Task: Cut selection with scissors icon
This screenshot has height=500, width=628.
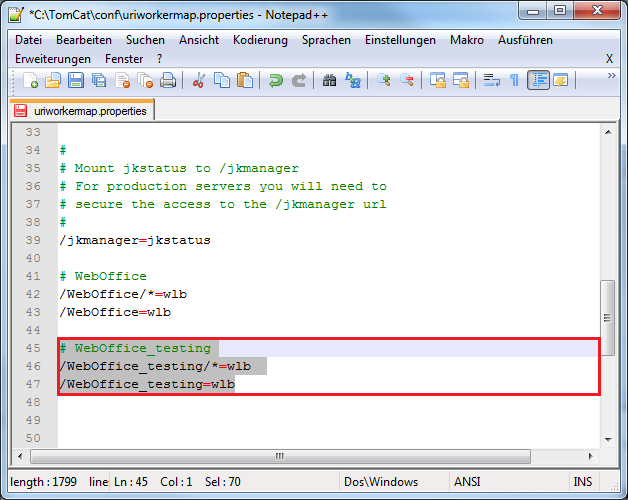Action: (199, 80)
